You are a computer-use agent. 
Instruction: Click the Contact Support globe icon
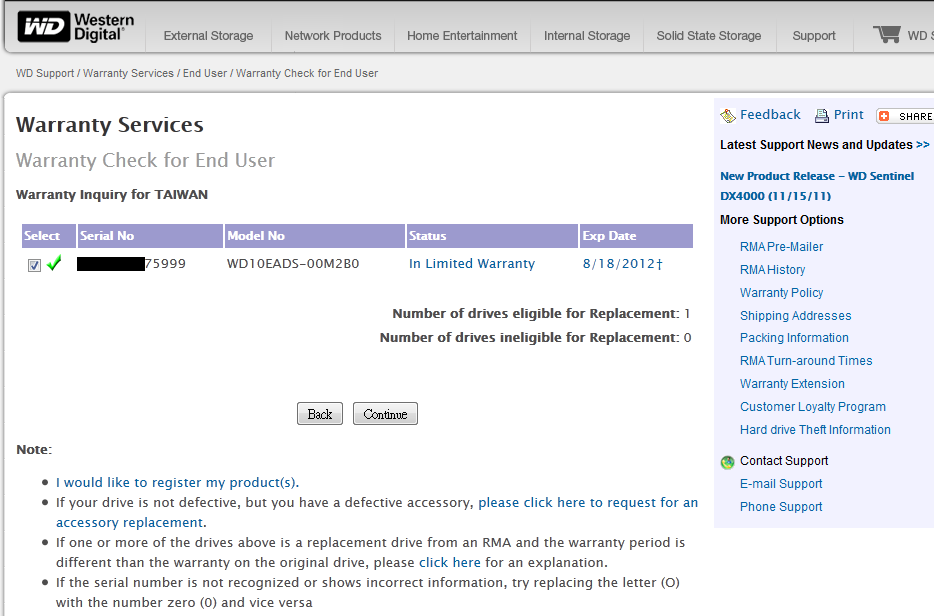(x=727, y=462)
